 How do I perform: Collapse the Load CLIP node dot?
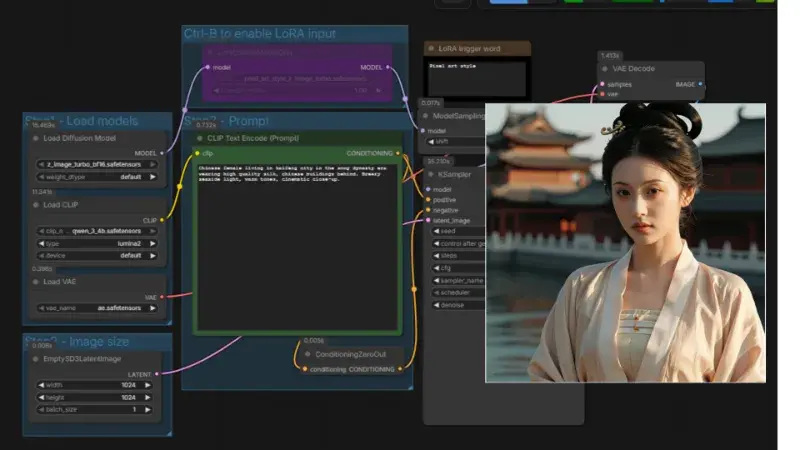click(36, 205)
